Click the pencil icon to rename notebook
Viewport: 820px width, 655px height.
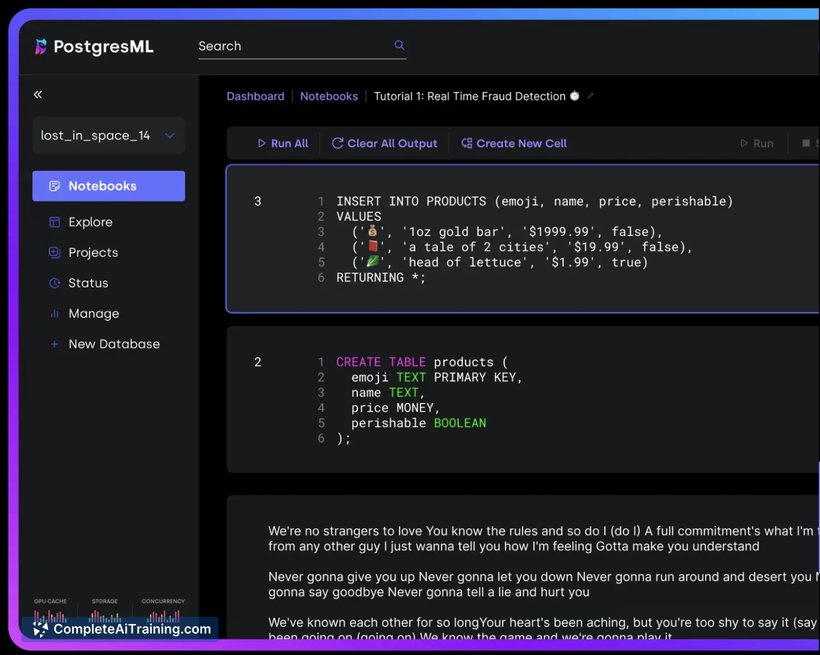tap(590, 97)
